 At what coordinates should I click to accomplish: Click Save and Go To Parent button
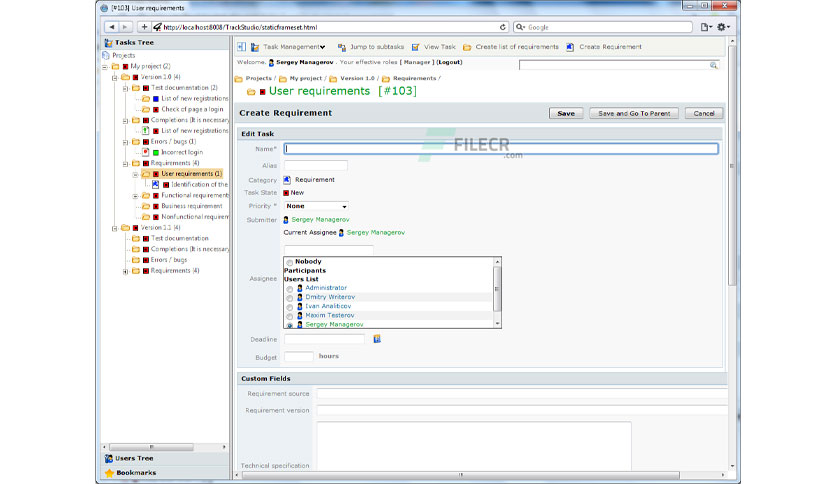[634, 114]
